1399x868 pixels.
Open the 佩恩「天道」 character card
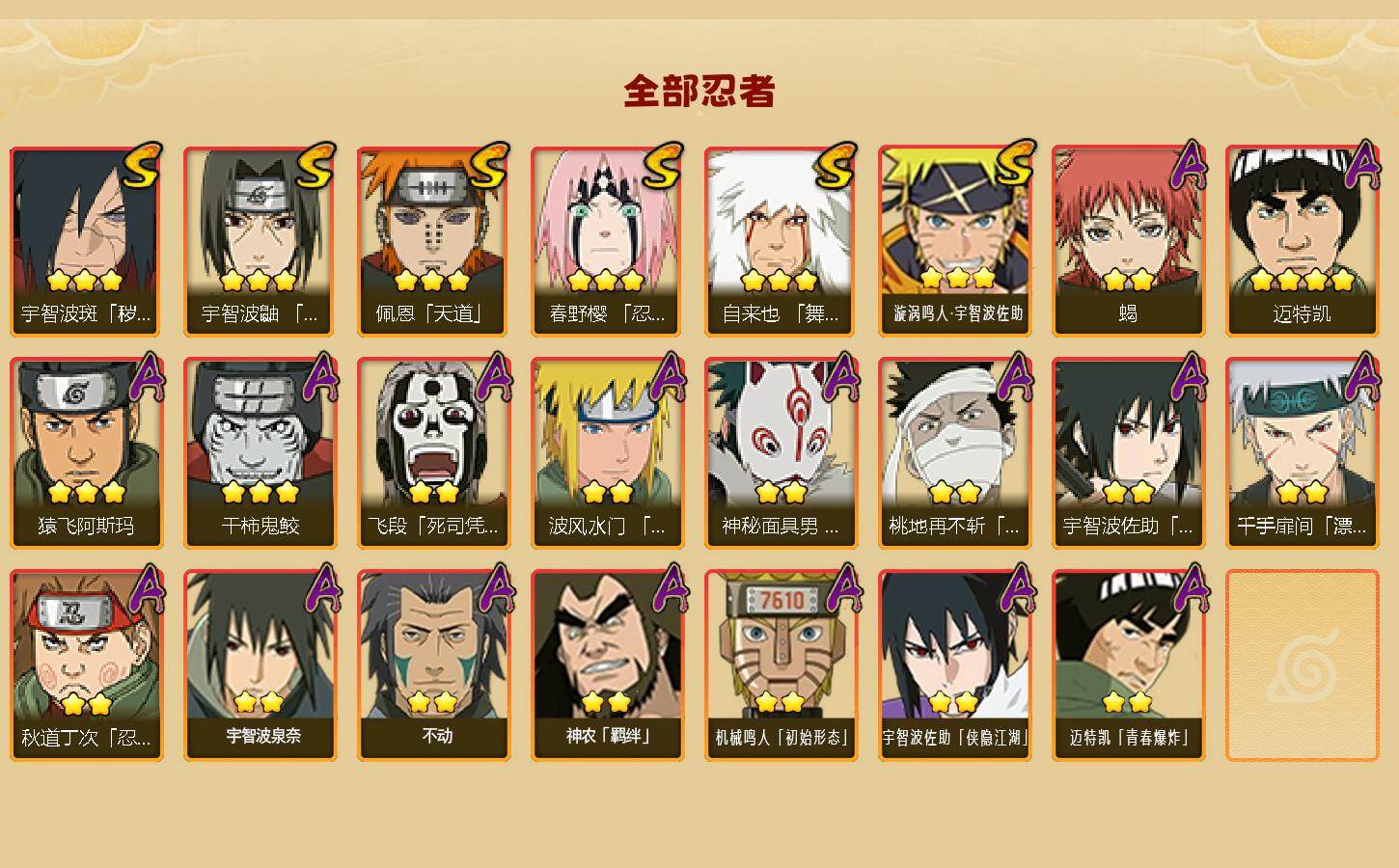[433, 241]
